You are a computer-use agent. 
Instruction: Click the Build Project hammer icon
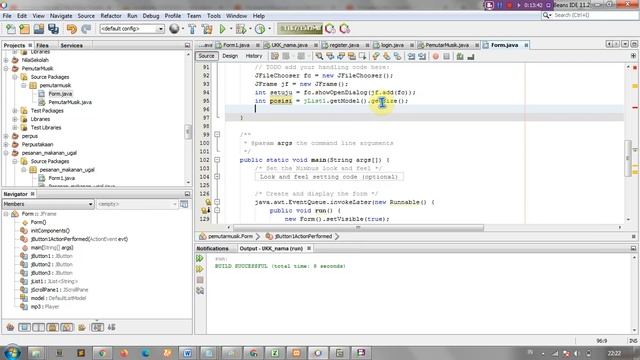pos(192,29)
